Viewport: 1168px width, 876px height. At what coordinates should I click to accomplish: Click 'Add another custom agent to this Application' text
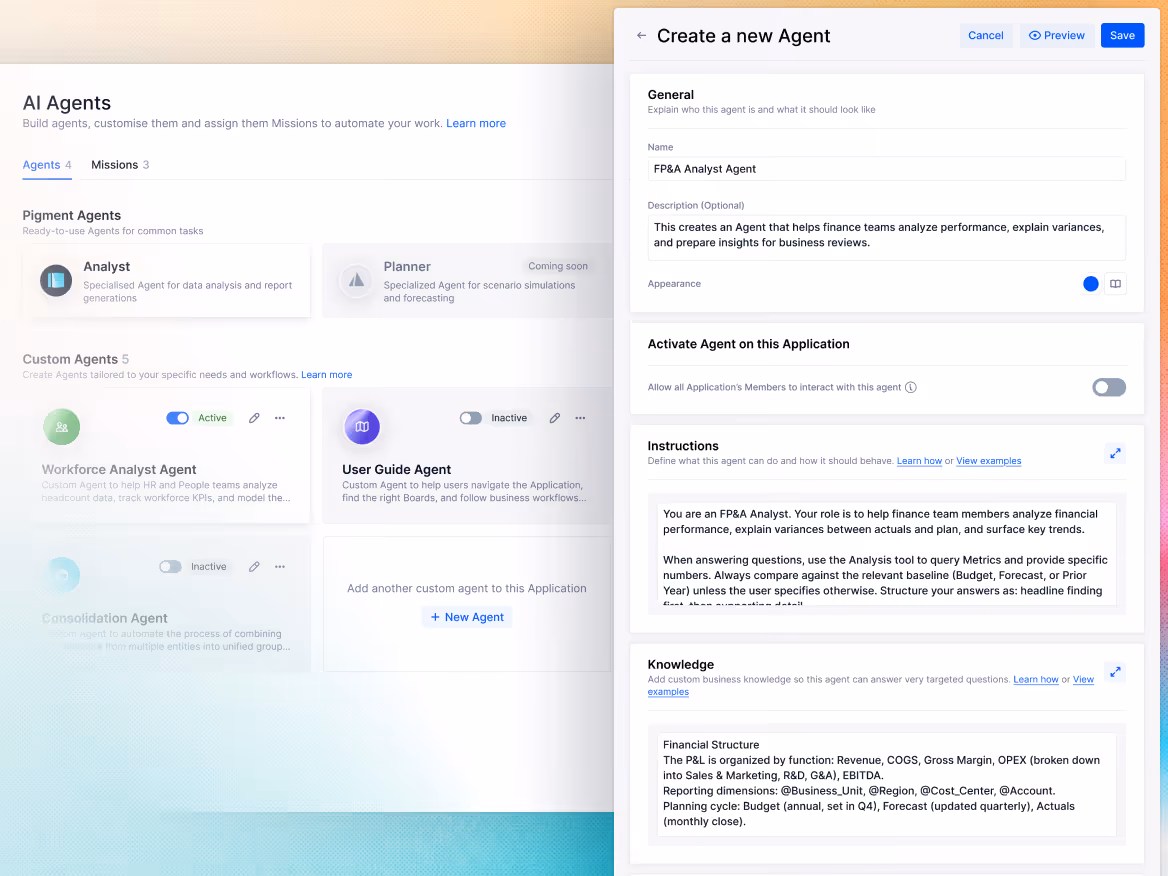coord(466,588)
